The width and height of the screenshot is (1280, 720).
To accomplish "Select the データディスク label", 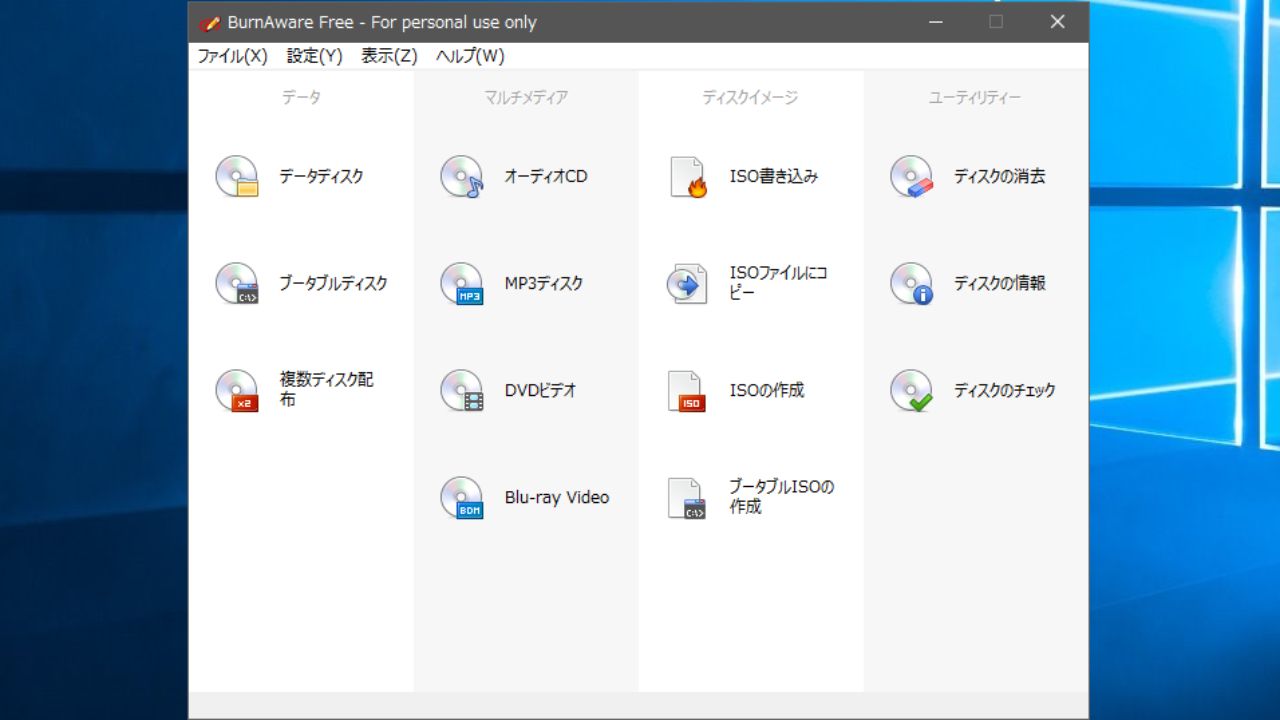I will point(321,176).
